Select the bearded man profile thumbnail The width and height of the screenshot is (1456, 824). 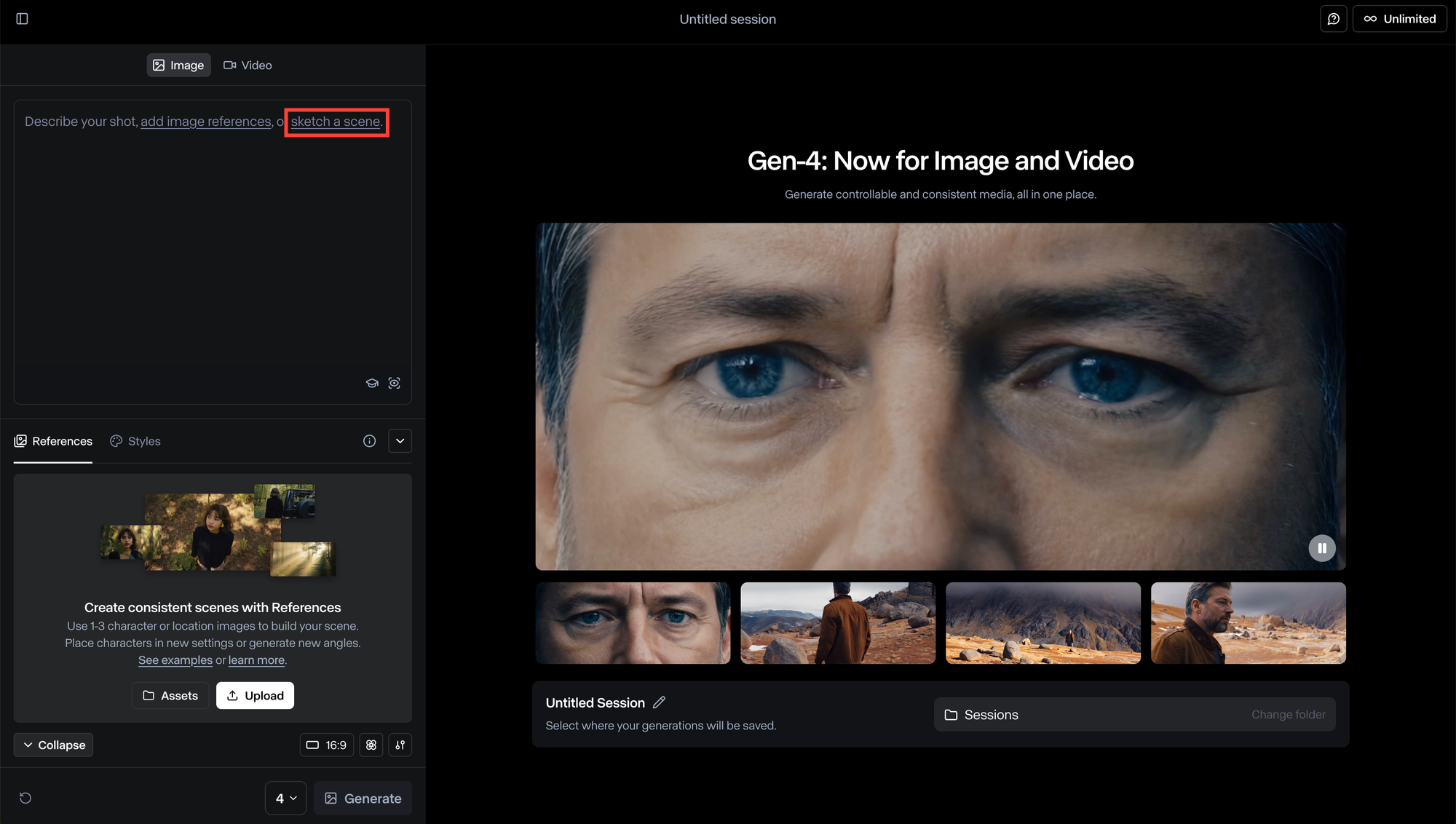click(1249, 623)
